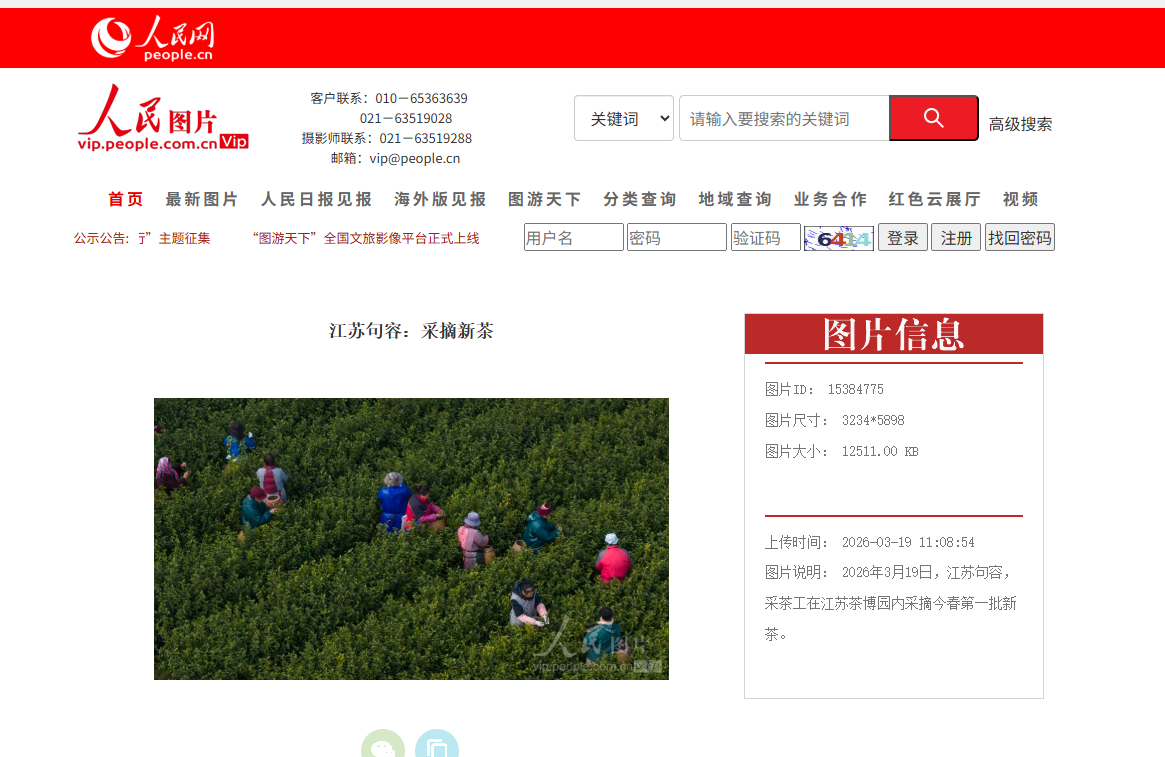1165x757 pixels.
Task: Refresh the captcha verification image
Action: 839,238
